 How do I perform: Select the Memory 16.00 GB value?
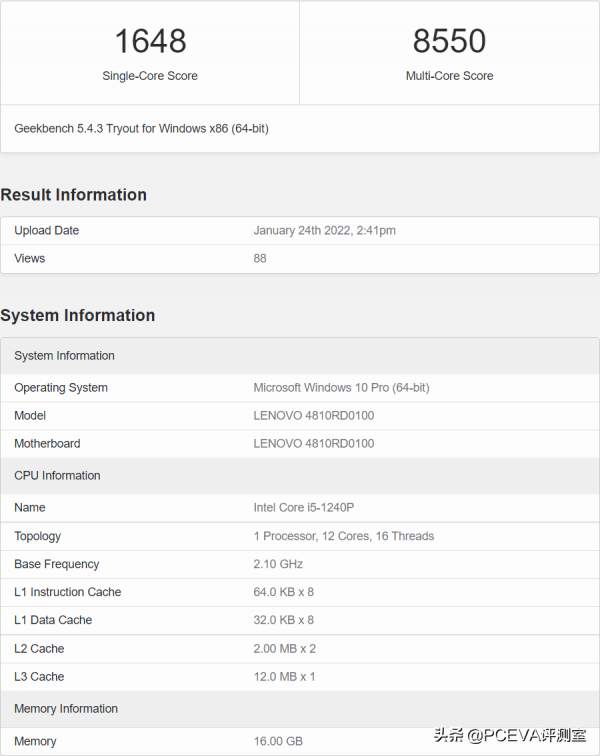tap(278, 741)
